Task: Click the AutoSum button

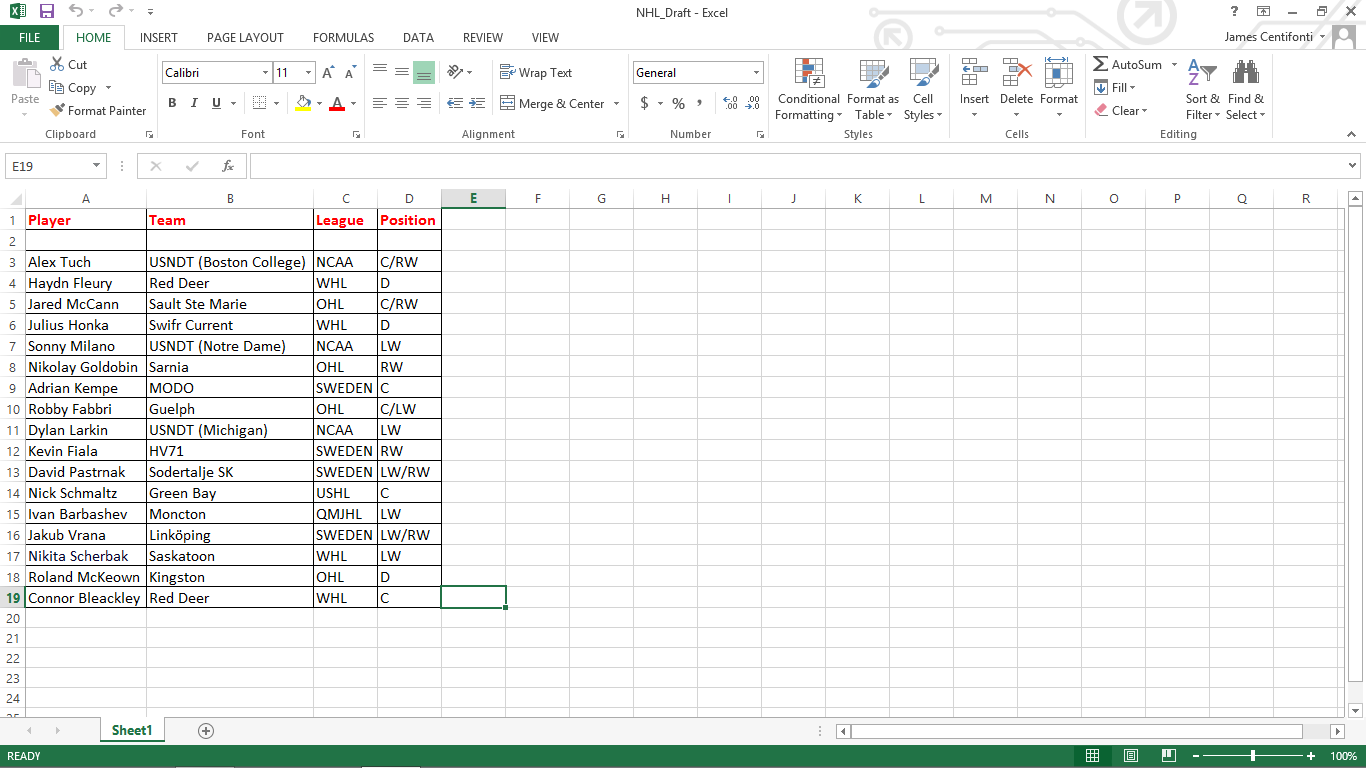Action: pos(1128,65)
